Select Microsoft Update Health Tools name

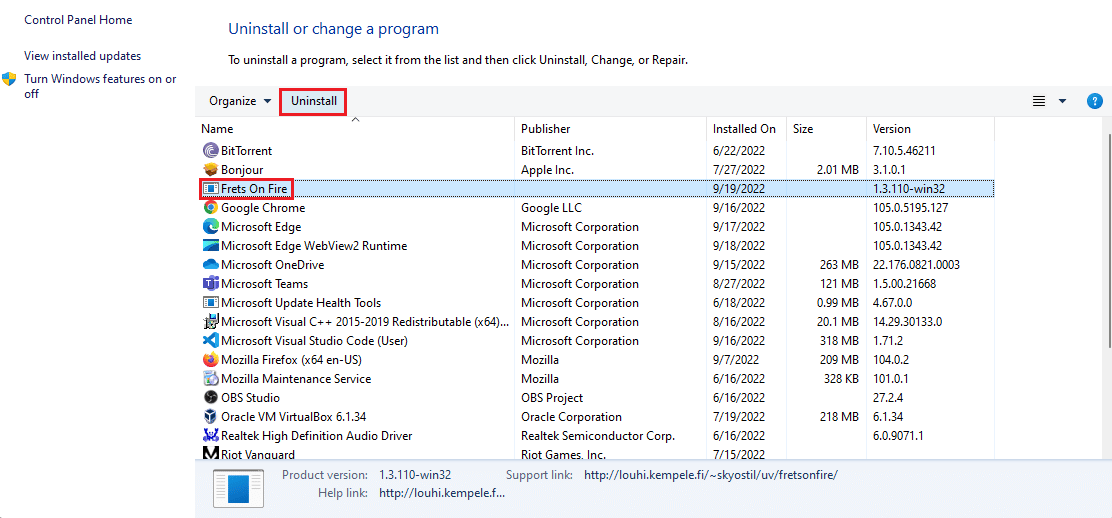(301, 303)
